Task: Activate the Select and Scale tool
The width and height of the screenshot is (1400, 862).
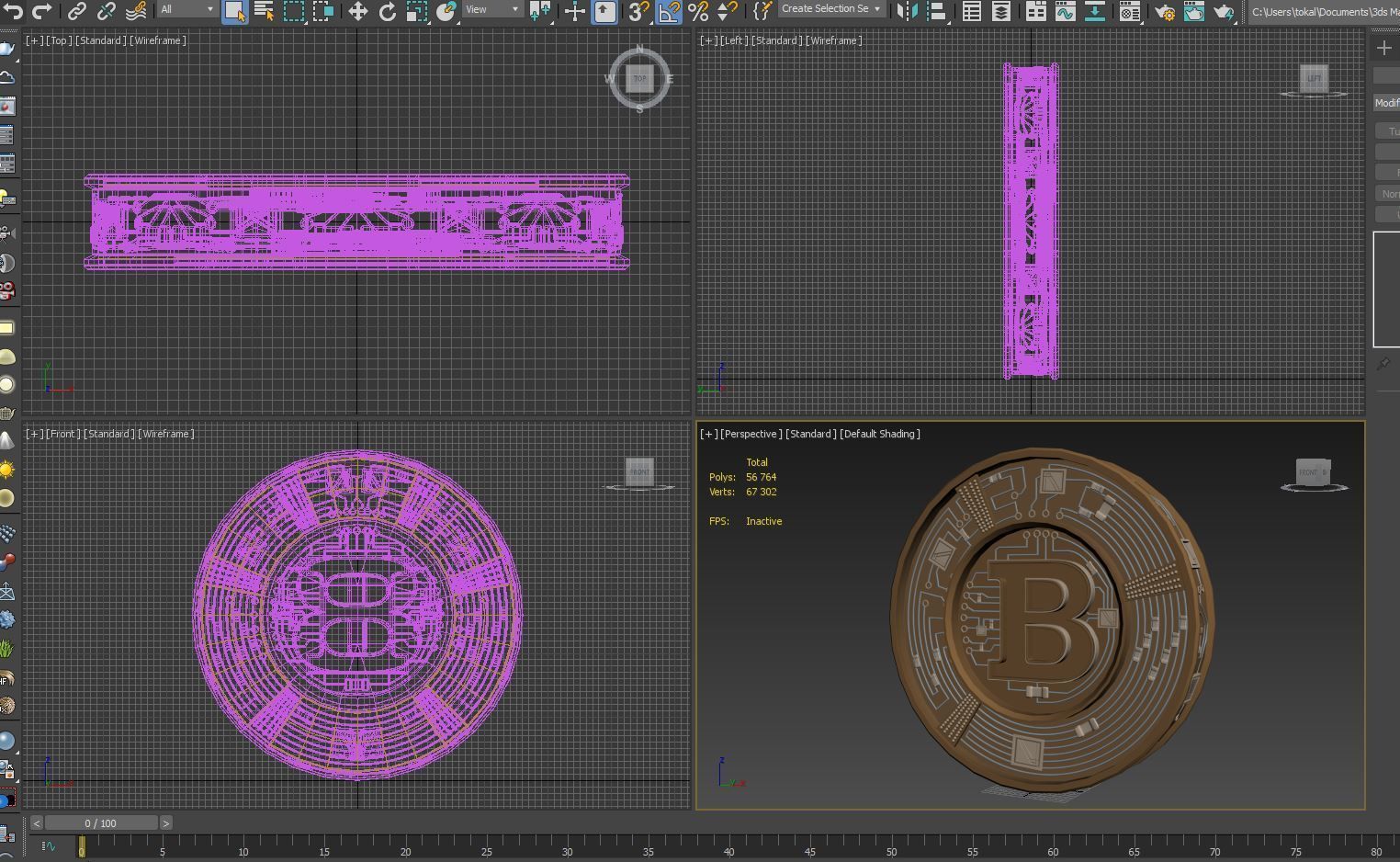Action: point(417,11)
